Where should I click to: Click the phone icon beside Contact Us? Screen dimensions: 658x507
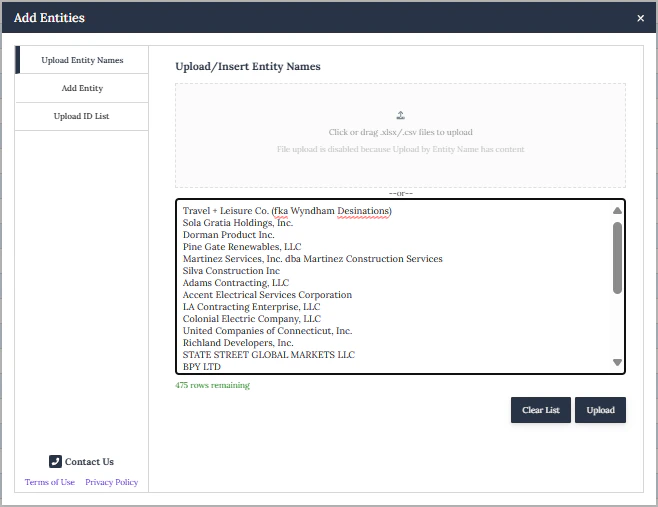coord(55,461)
